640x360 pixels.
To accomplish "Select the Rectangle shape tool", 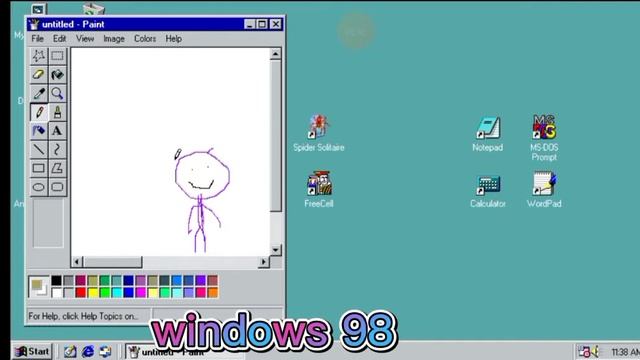I will click(x=39, y=168).
